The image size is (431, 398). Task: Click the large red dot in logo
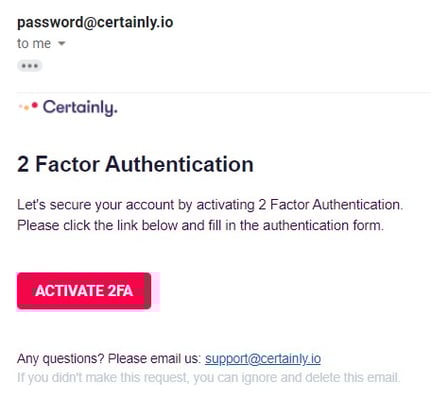[35, 105]
